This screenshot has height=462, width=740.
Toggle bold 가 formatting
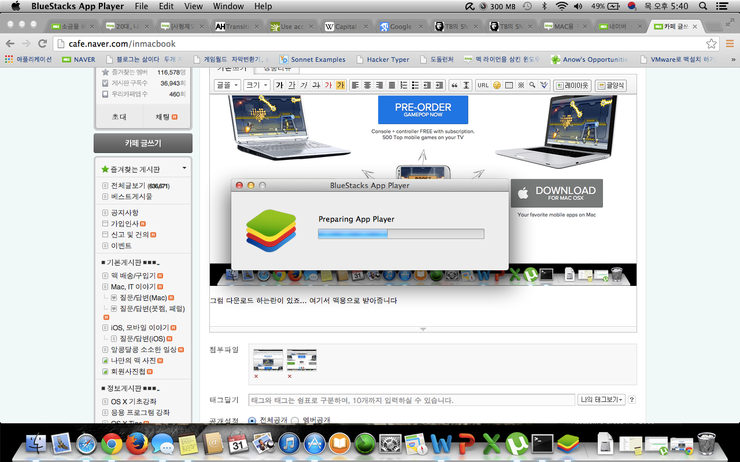point(279,85)
